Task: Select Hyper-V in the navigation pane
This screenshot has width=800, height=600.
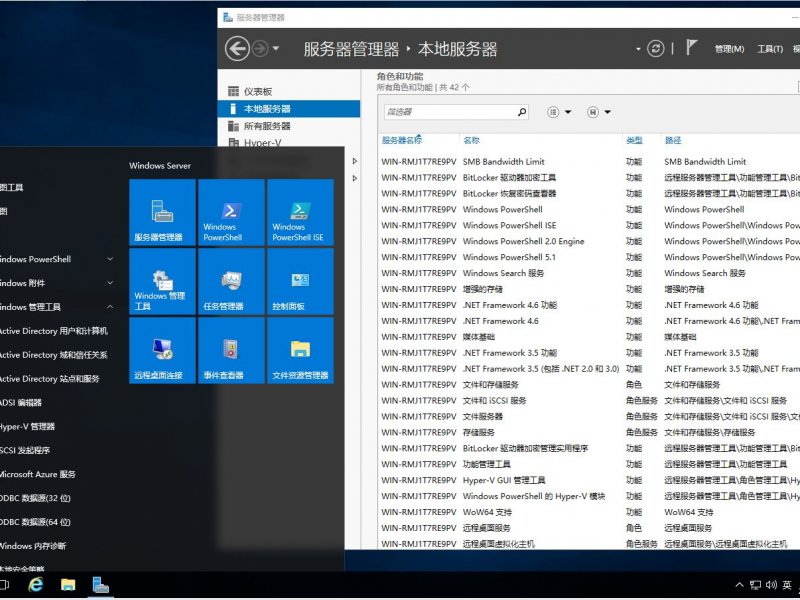Action: point(289,142)
